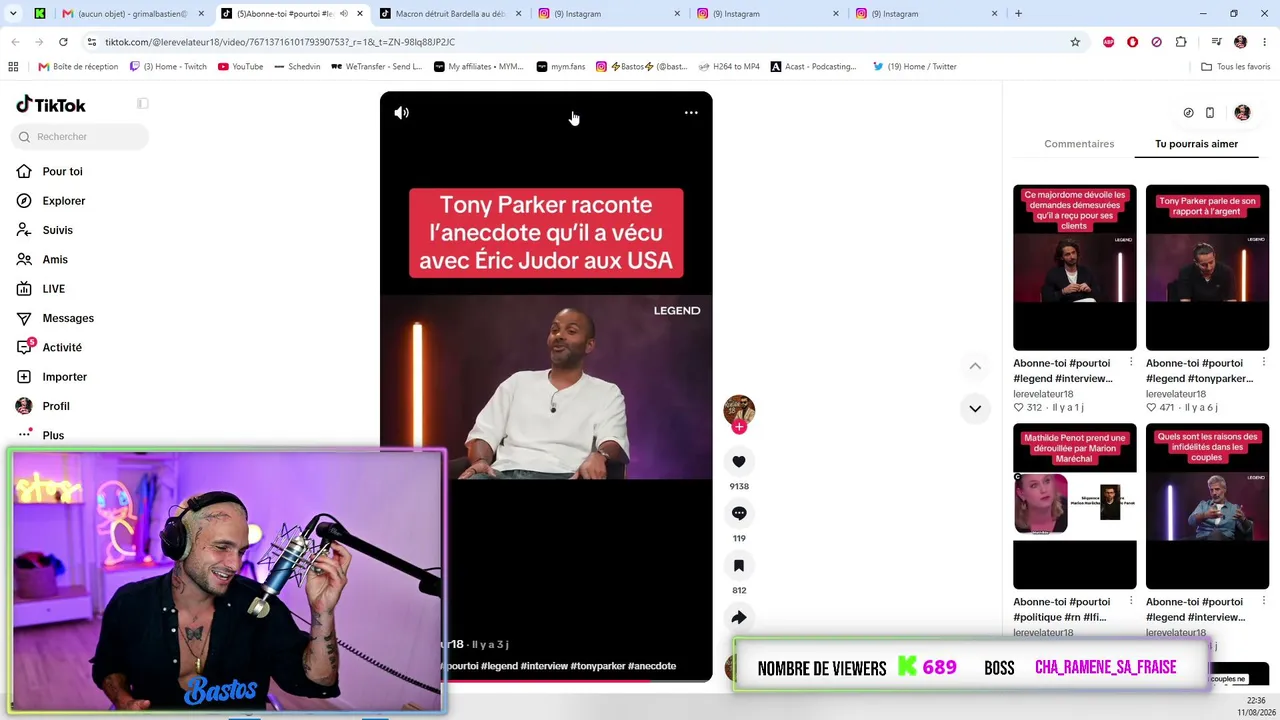Image resolution: width=1280 pixels, height=720 pixels.
Task: Switch to the Commentaires tab
Action: (x=1079, y=144)
